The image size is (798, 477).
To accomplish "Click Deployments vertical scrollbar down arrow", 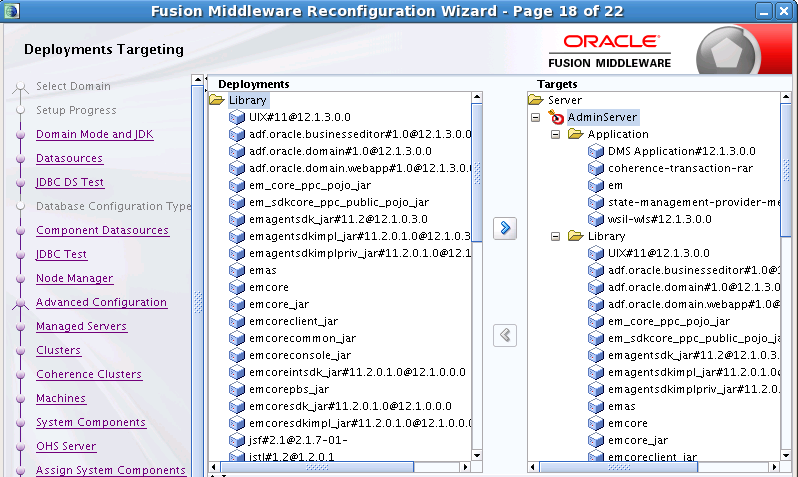I will 477,455.
